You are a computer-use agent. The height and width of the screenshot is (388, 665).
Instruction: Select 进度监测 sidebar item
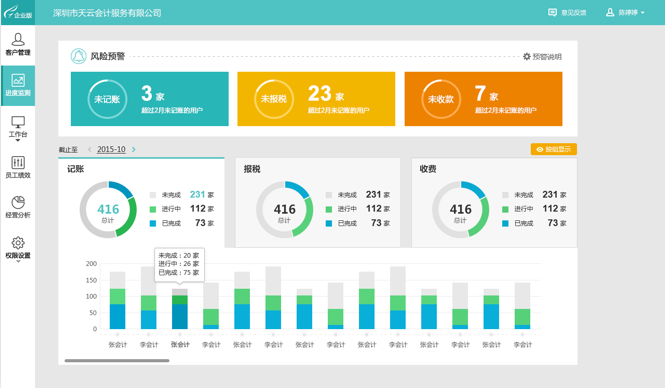18,85
